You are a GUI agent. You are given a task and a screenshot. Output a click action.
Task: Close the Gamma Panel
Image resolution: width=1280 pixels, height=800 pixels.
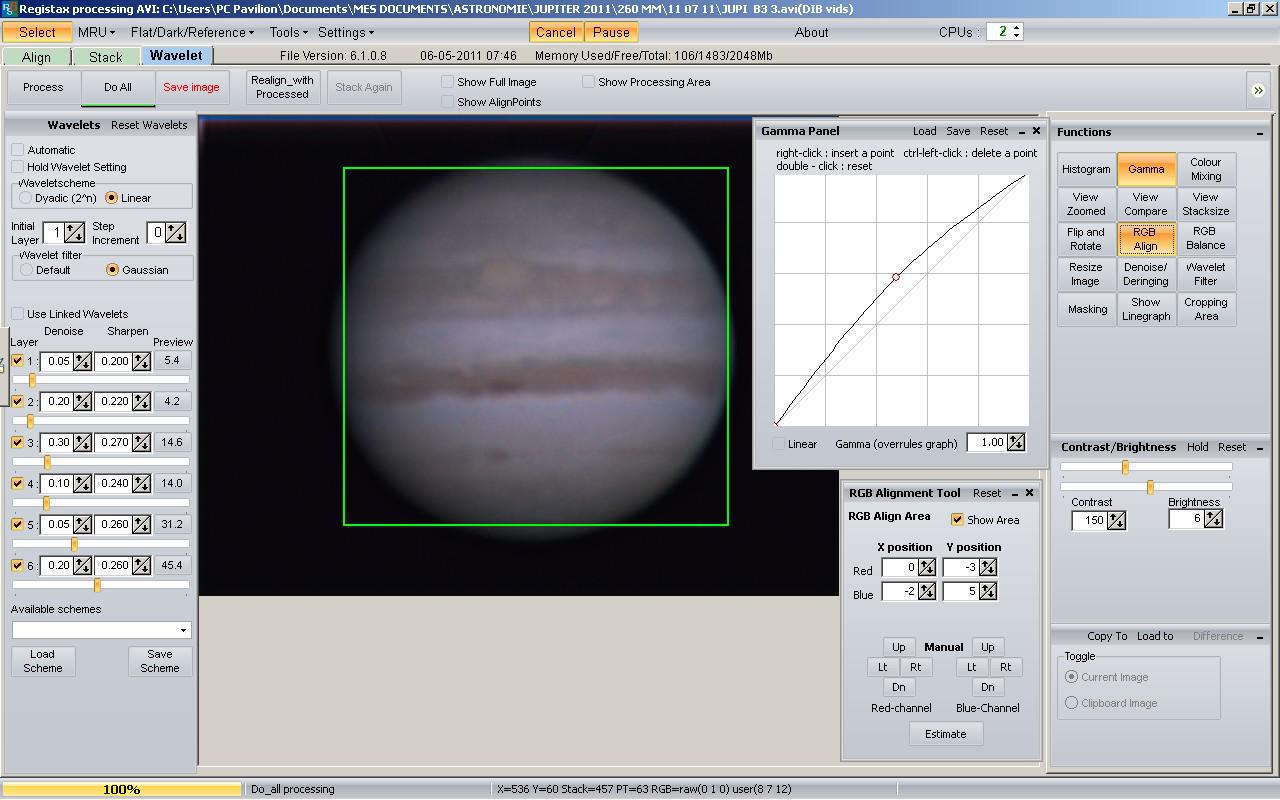1036,131
